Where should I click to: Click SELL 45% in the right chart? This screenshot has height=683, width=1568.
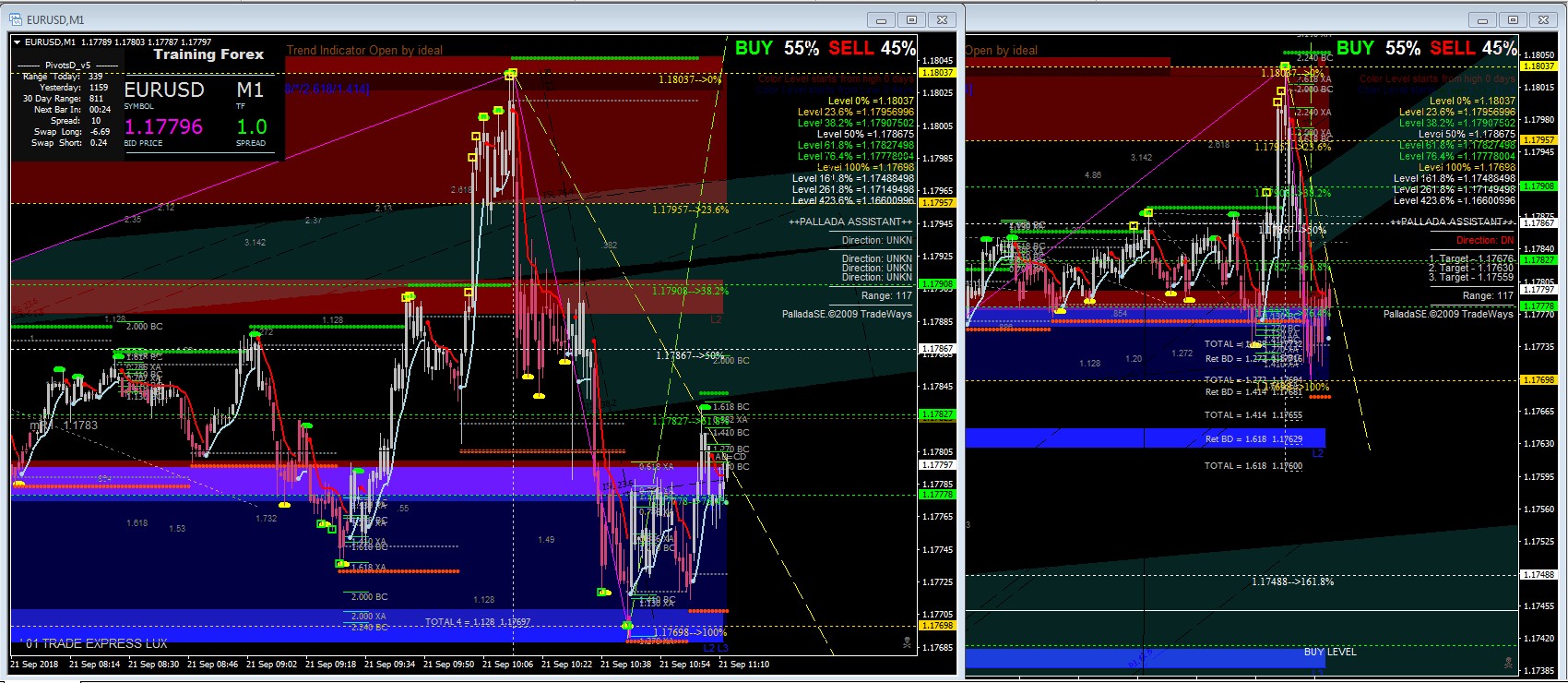point(1473,48)
